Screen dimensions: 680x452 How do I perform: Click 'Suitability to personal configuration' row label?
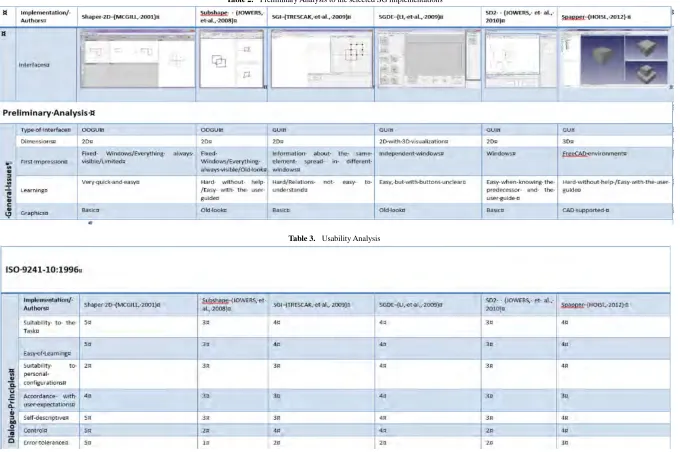(49, 374)
